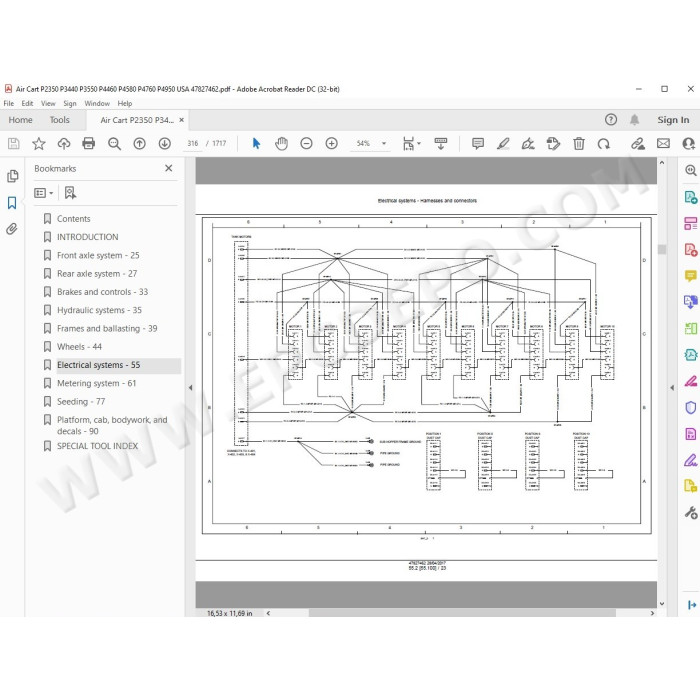Print the document using the printer icon

tap(89, 143)
